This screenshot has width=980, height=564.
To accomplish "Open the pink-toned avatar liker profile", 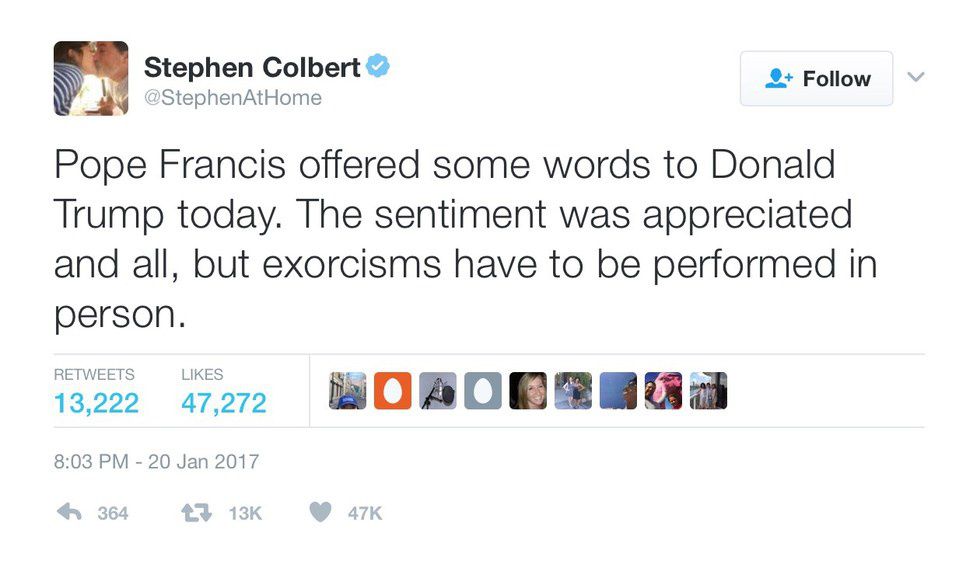I will 663,391.
